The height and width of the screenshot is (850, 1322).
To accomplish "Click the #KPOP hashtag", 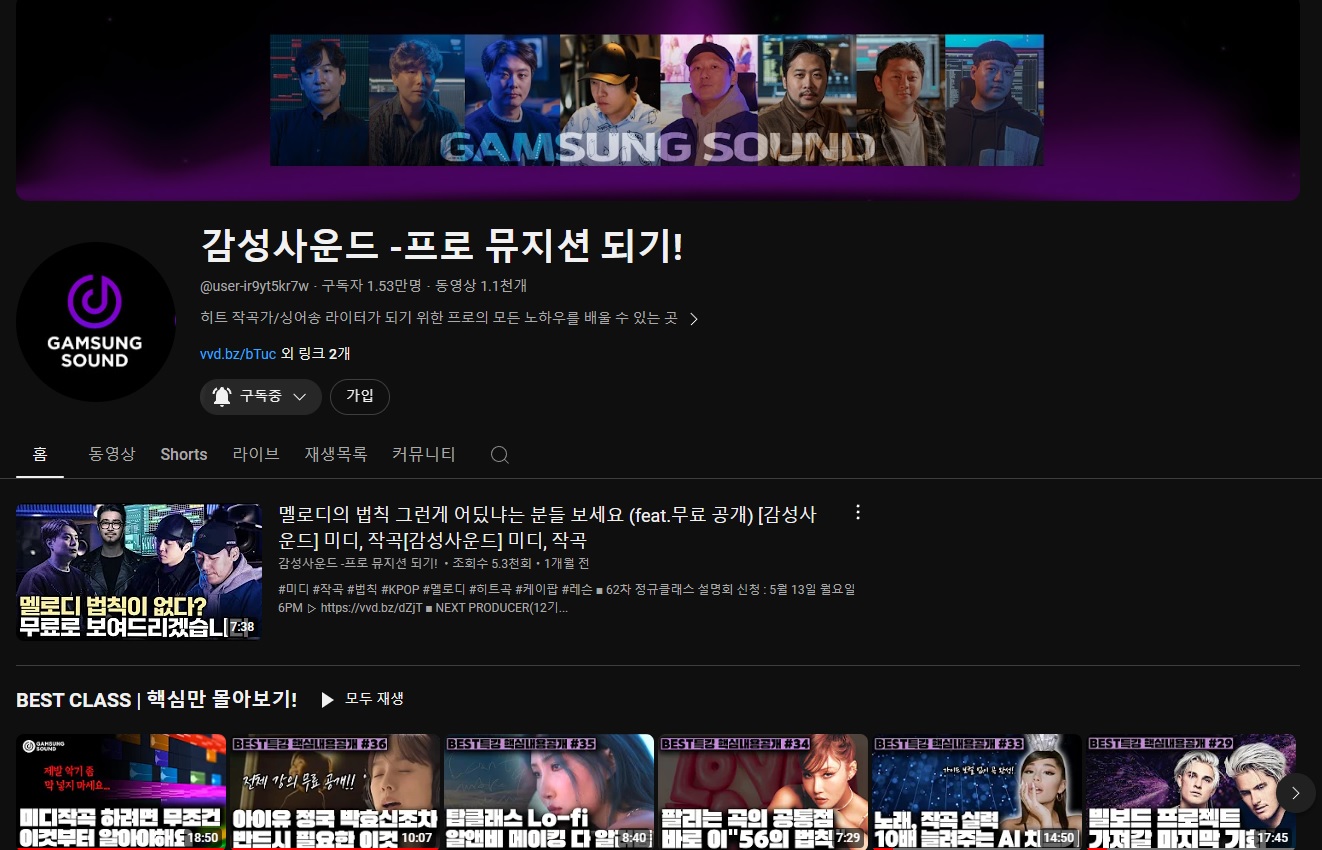I will click(x=400, y=590).
